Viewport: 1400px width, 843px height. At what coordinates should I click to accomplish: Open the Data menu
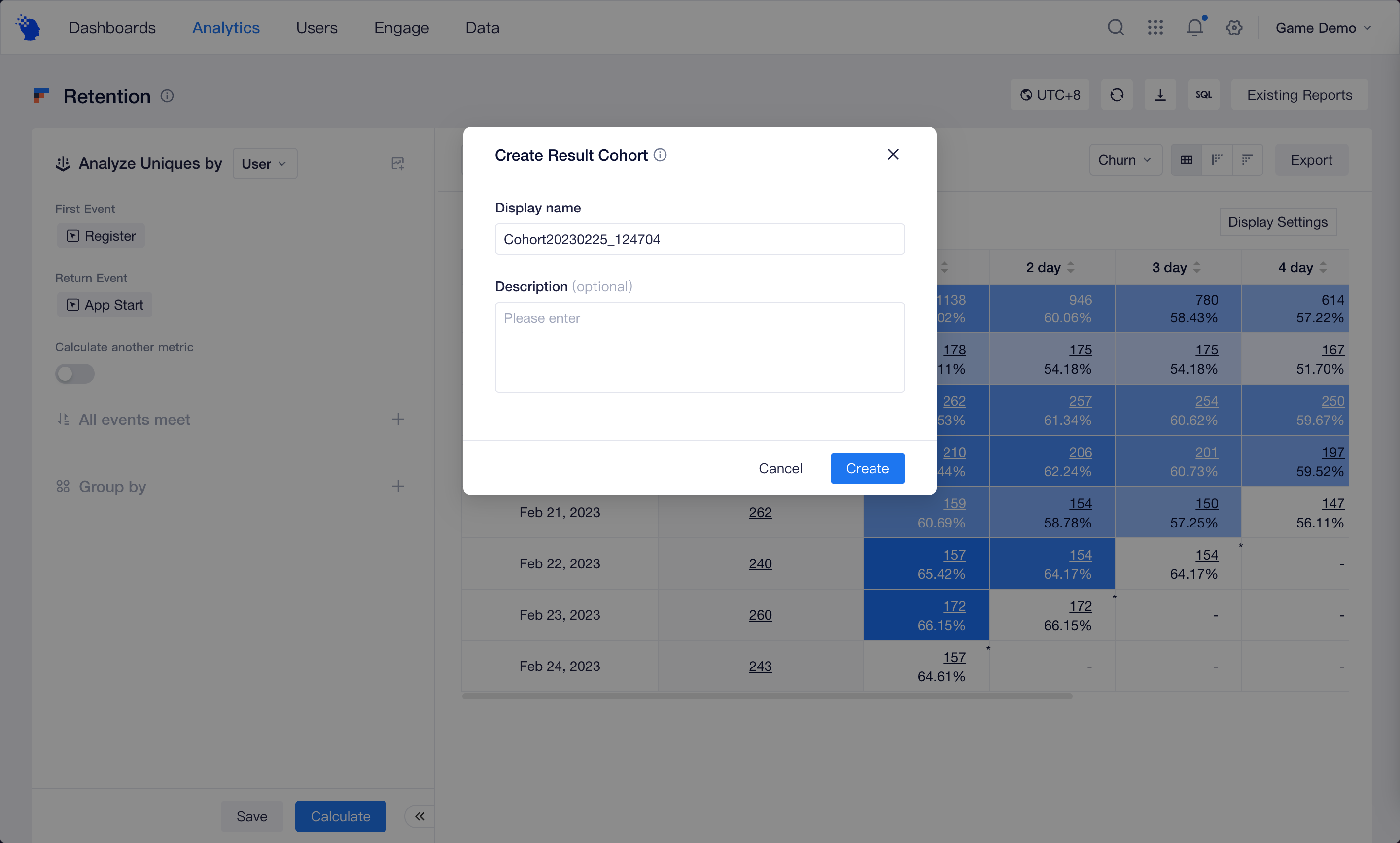[x=482, y=27]
